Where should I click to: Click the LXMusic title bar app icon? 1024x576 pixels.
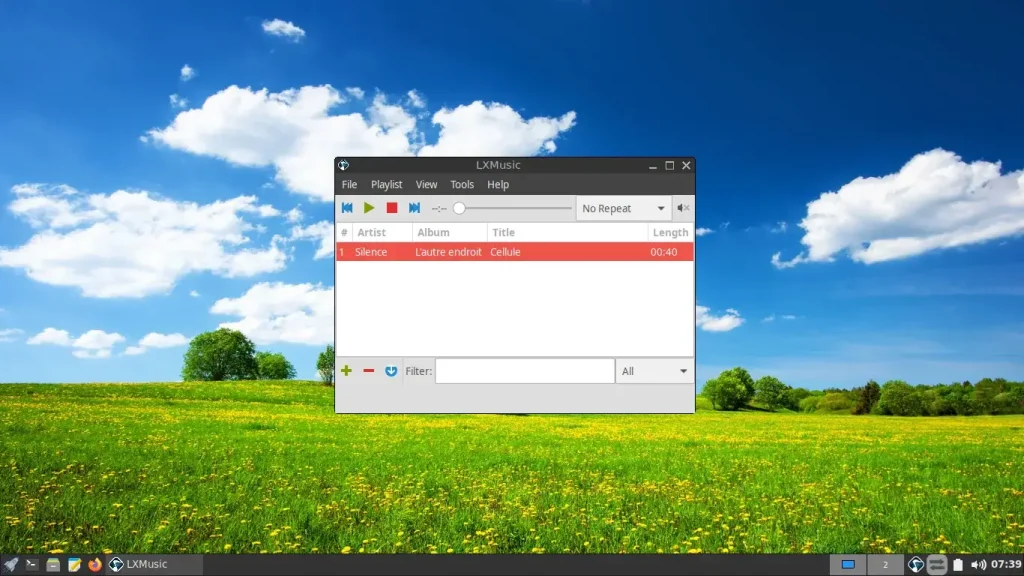(x=344, y=165)
